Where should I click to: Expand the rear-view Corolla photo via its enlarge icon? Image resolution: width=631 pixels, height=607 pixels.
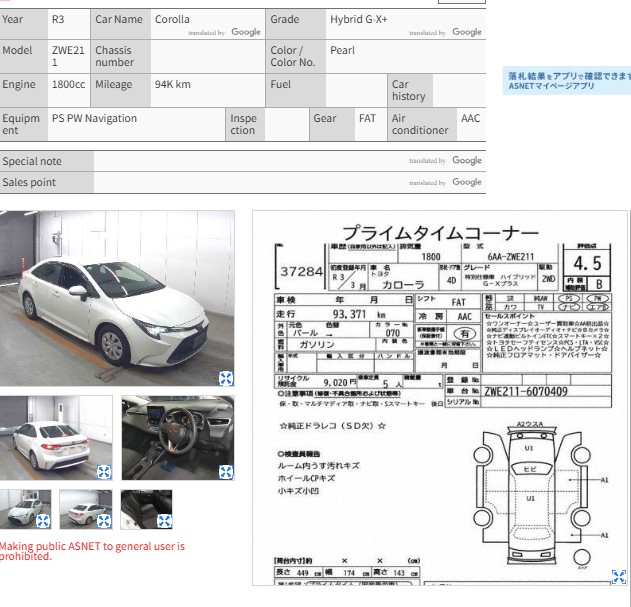click(104, 472)
